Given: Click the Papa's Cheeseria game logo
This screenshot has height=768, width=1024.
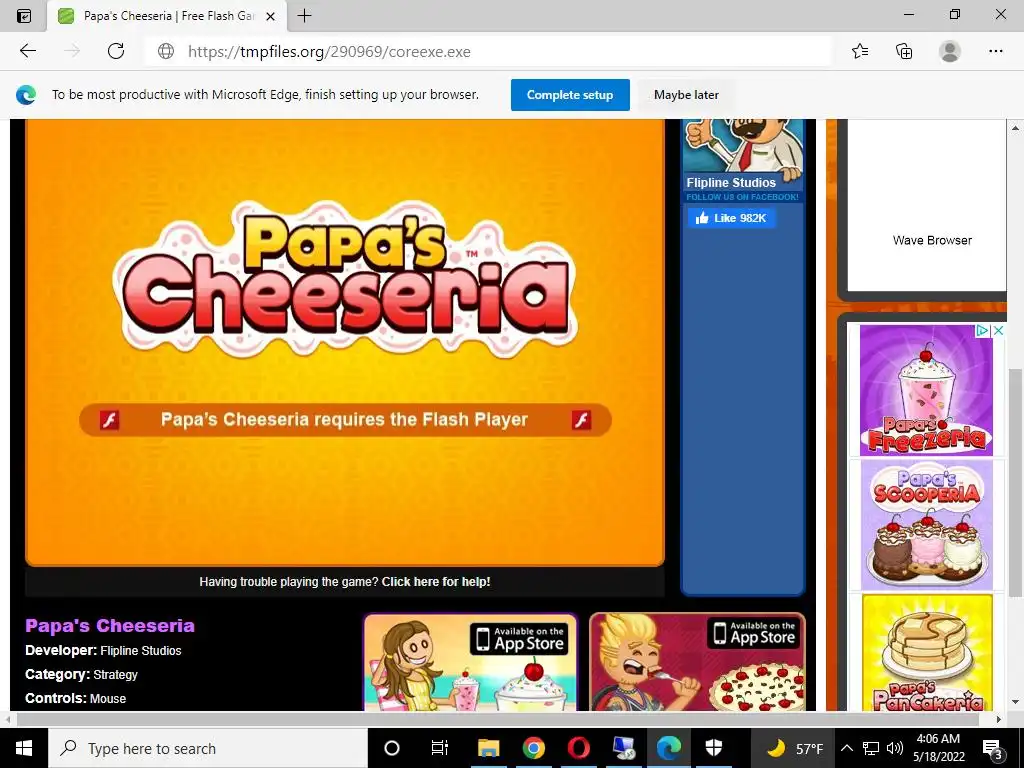Looking at the screenshot, I should tap(345, 280).
